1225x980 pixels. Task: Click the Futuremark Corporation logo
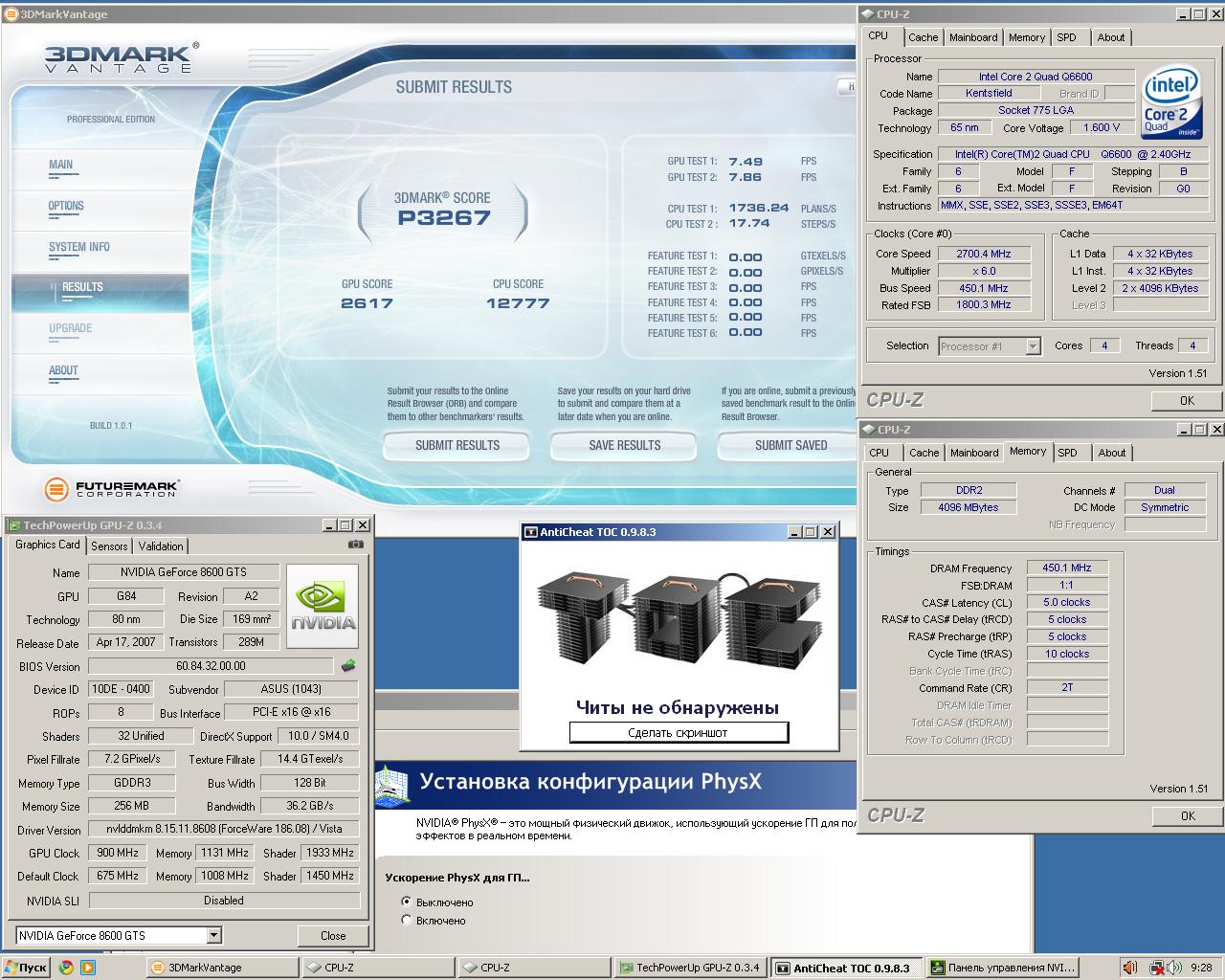tap(112, 489)
